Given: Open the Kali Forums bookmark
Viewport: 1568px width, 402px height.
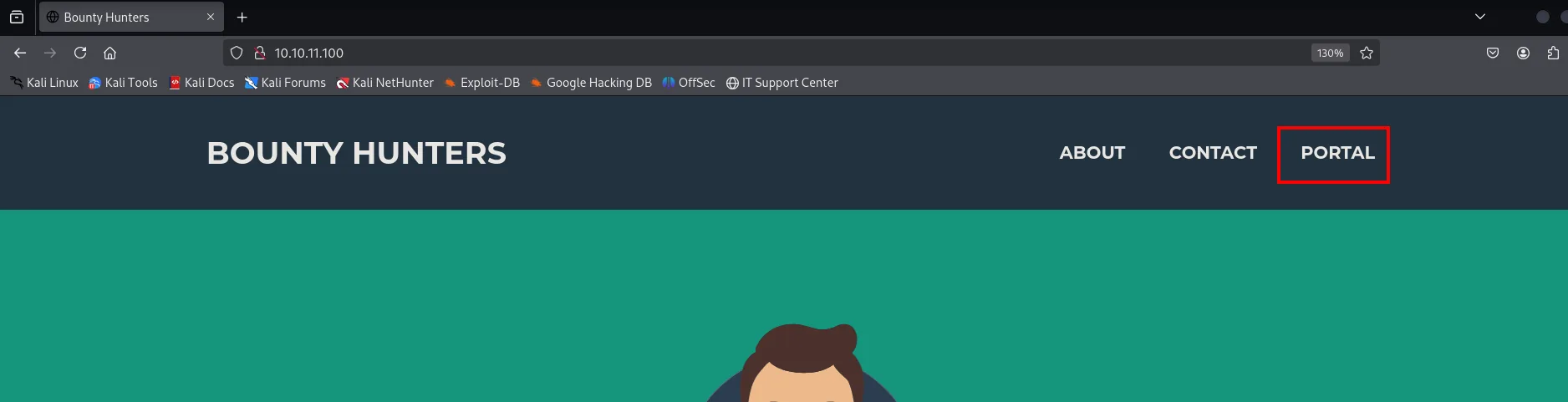Looking at the screenshot, I should (285, 83).
